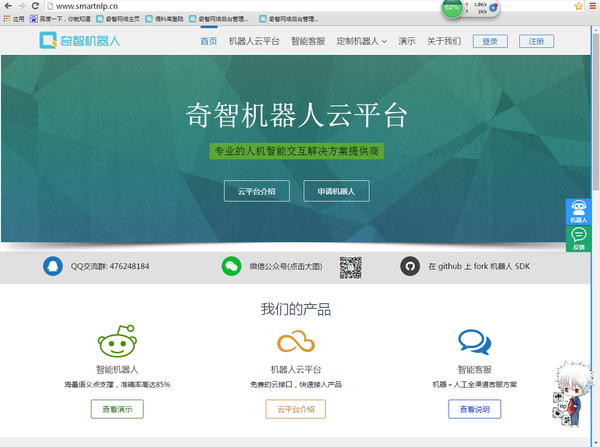This screenshot has width=600, height=447.
Task: Click the orange cloud product icon
Action: coord(296,341)
